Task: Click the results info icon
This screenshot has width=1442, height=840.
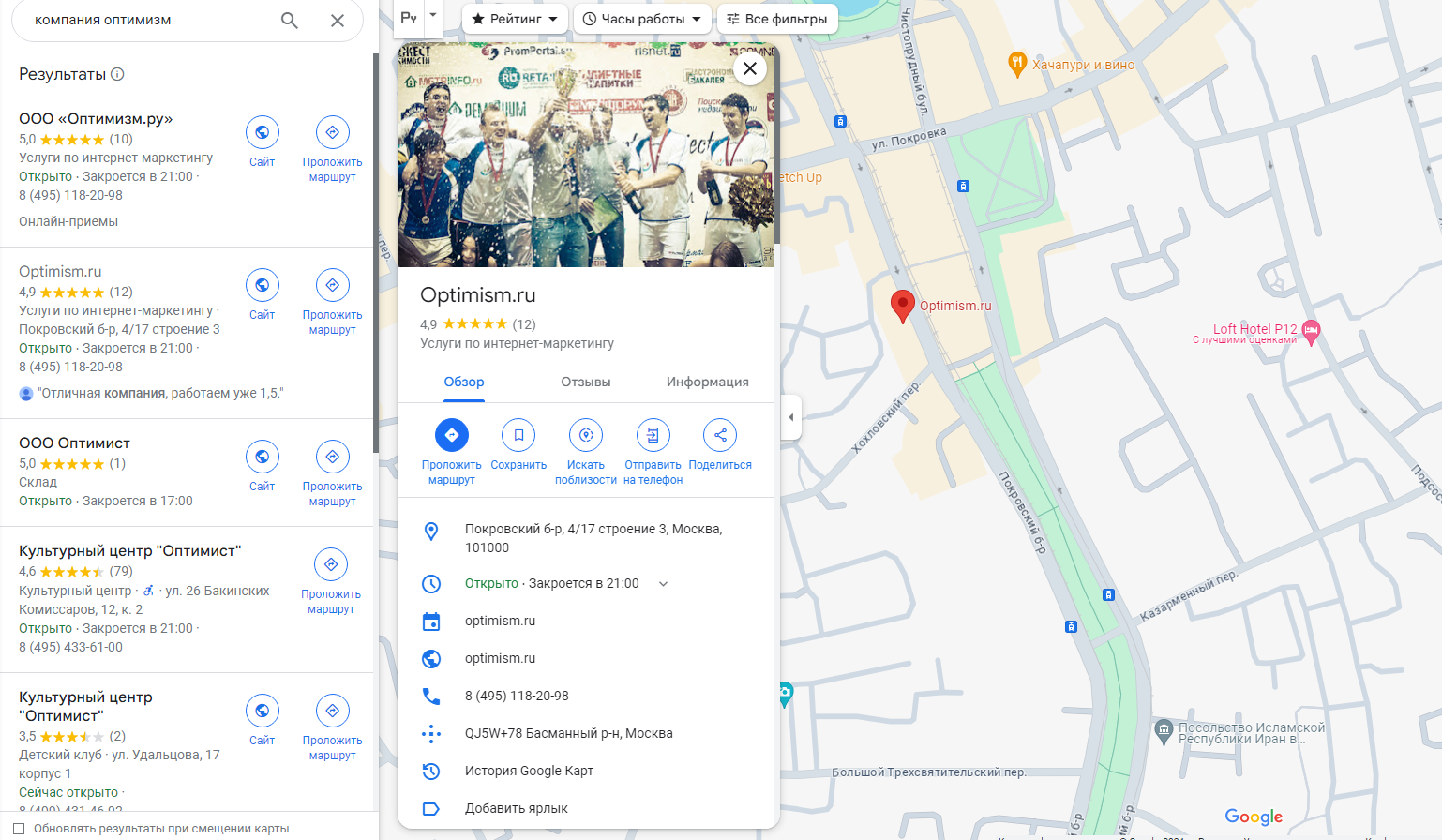Action: tap(117, 74)
